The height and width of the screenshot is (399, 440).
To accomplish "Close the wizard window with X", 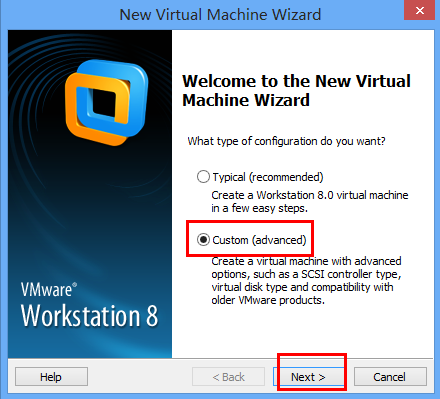I will 420,10.
